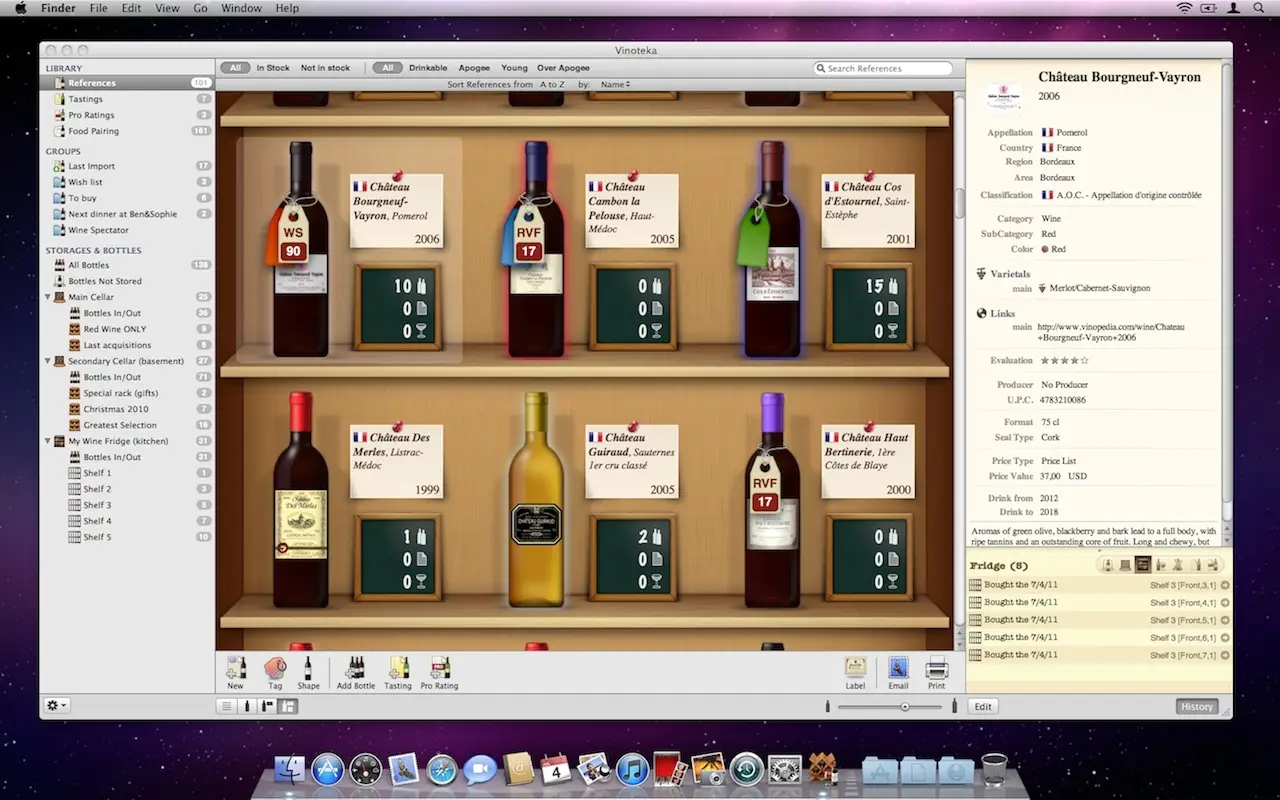The image size is (1280, 800).
Task: Click the Edit button below details panel
Action: [983, 706]
